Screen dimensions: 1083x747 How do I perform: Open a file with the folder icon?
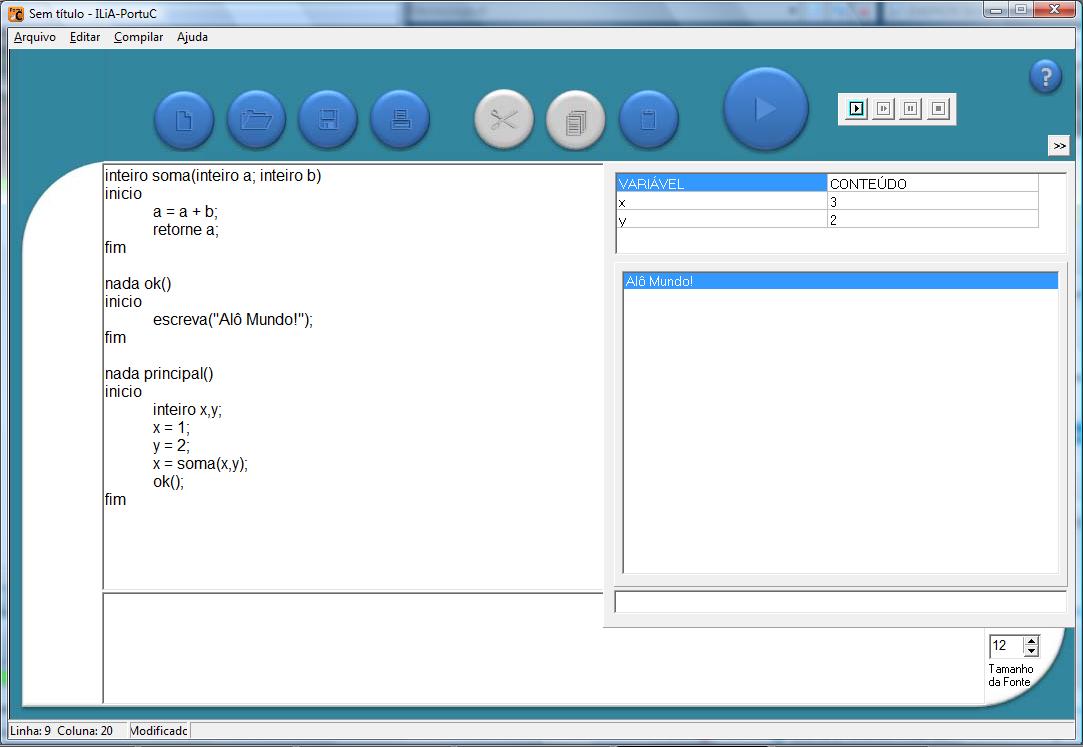(x=256, y=120)
